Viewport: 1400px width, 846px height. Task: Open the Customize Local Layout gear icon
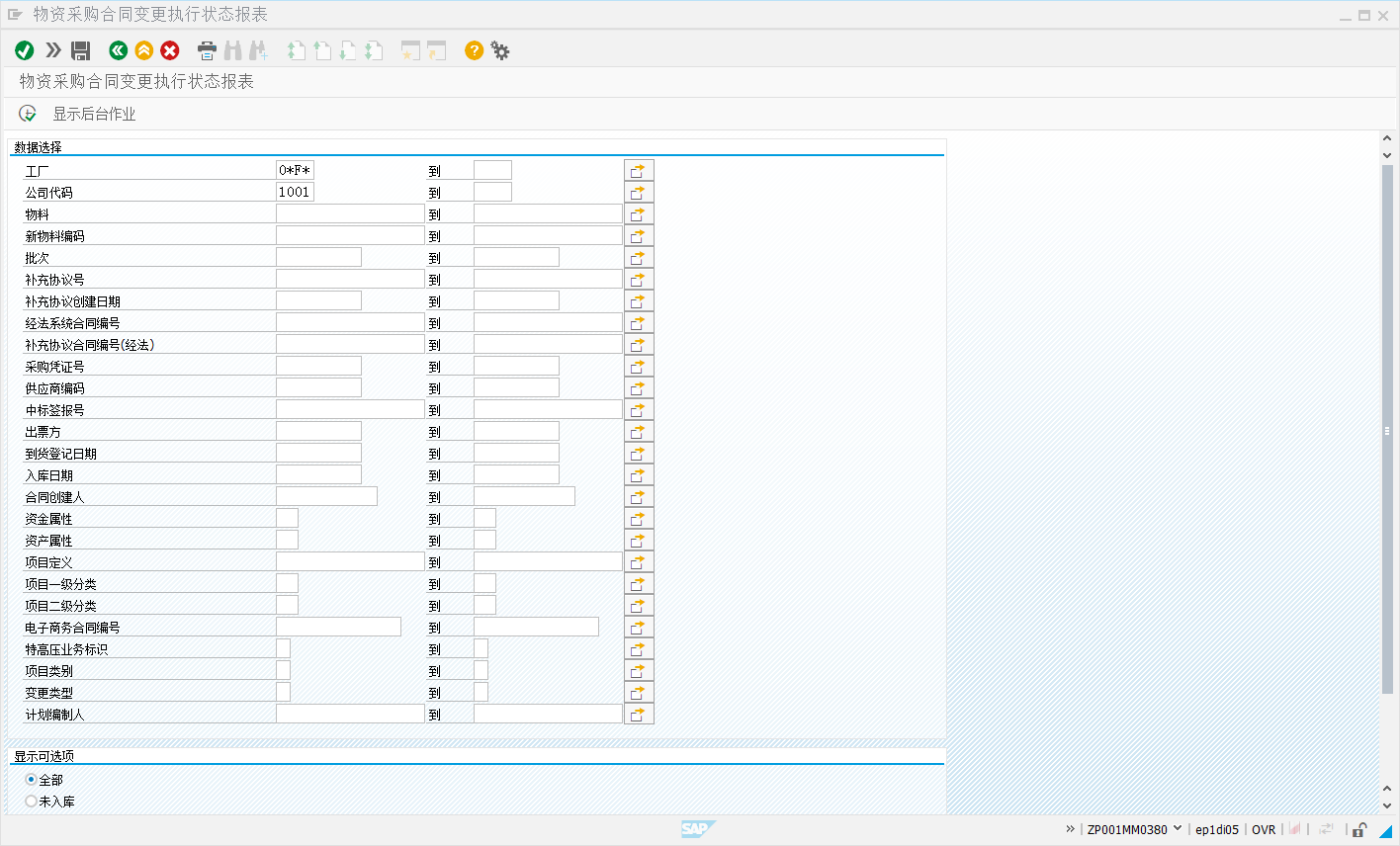tap(500, 50)
